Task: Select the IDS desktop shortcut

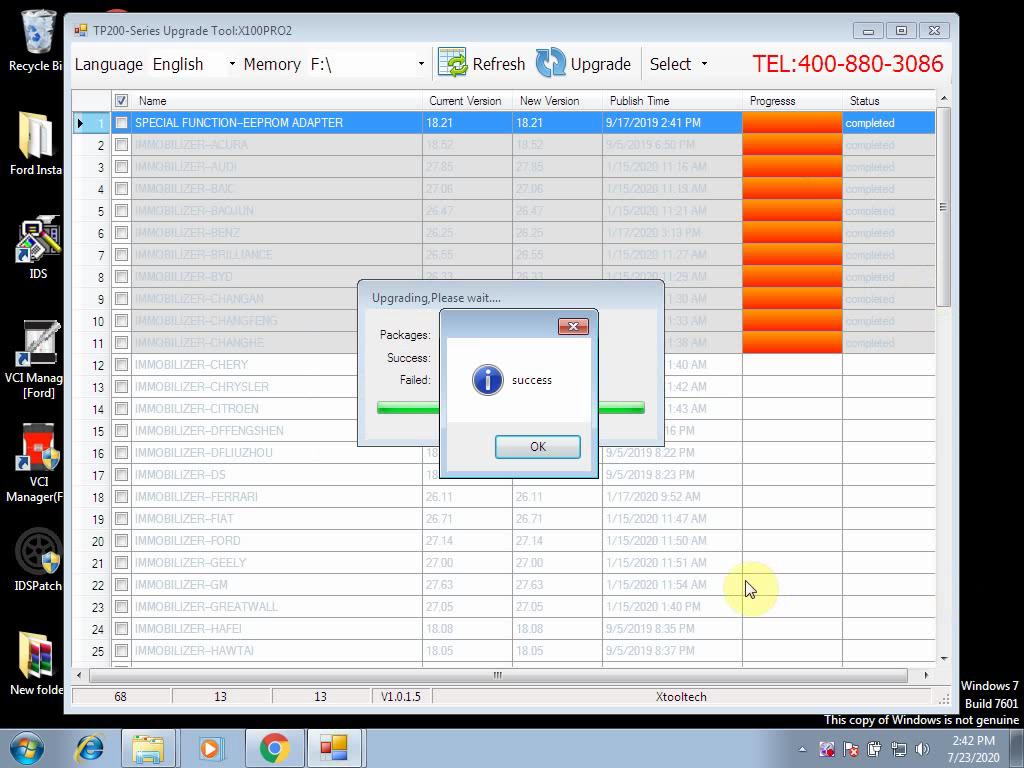Action: (38, 248)
